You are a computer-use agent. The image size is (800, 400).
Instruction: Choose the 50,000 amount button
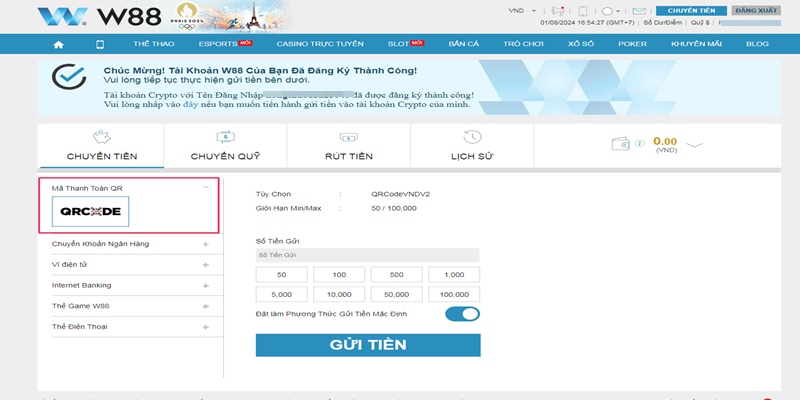coord(396,294)
